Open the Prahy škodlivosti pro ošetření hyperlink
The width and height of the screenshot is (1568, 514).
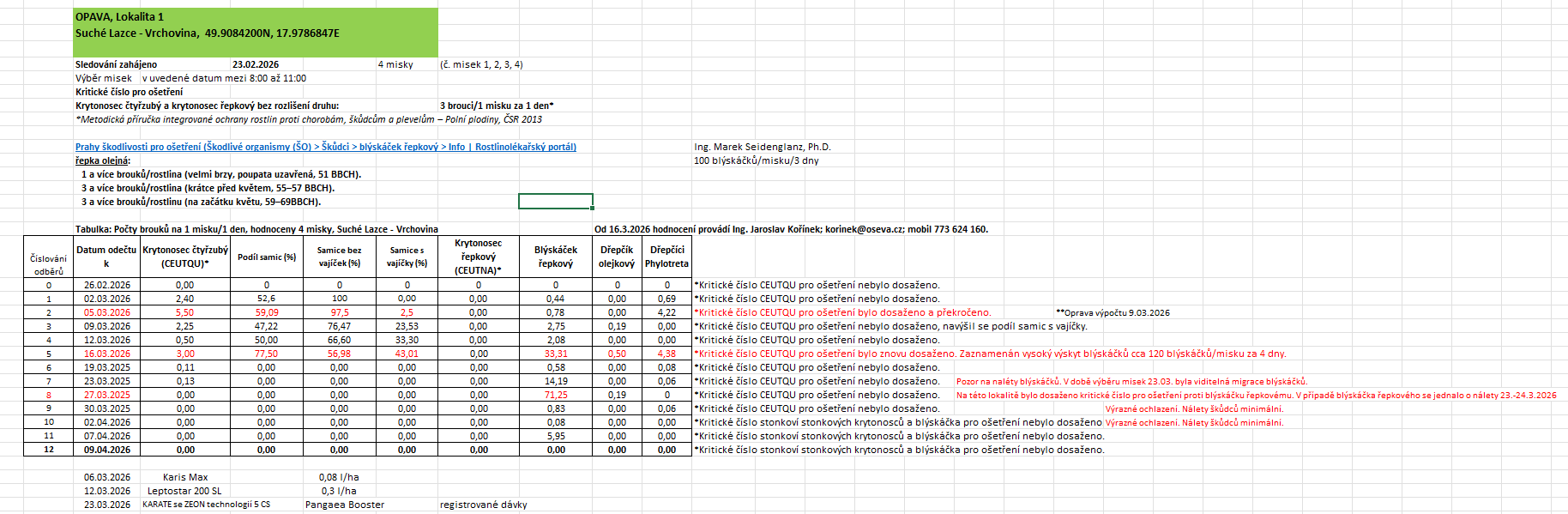(325, 147)
